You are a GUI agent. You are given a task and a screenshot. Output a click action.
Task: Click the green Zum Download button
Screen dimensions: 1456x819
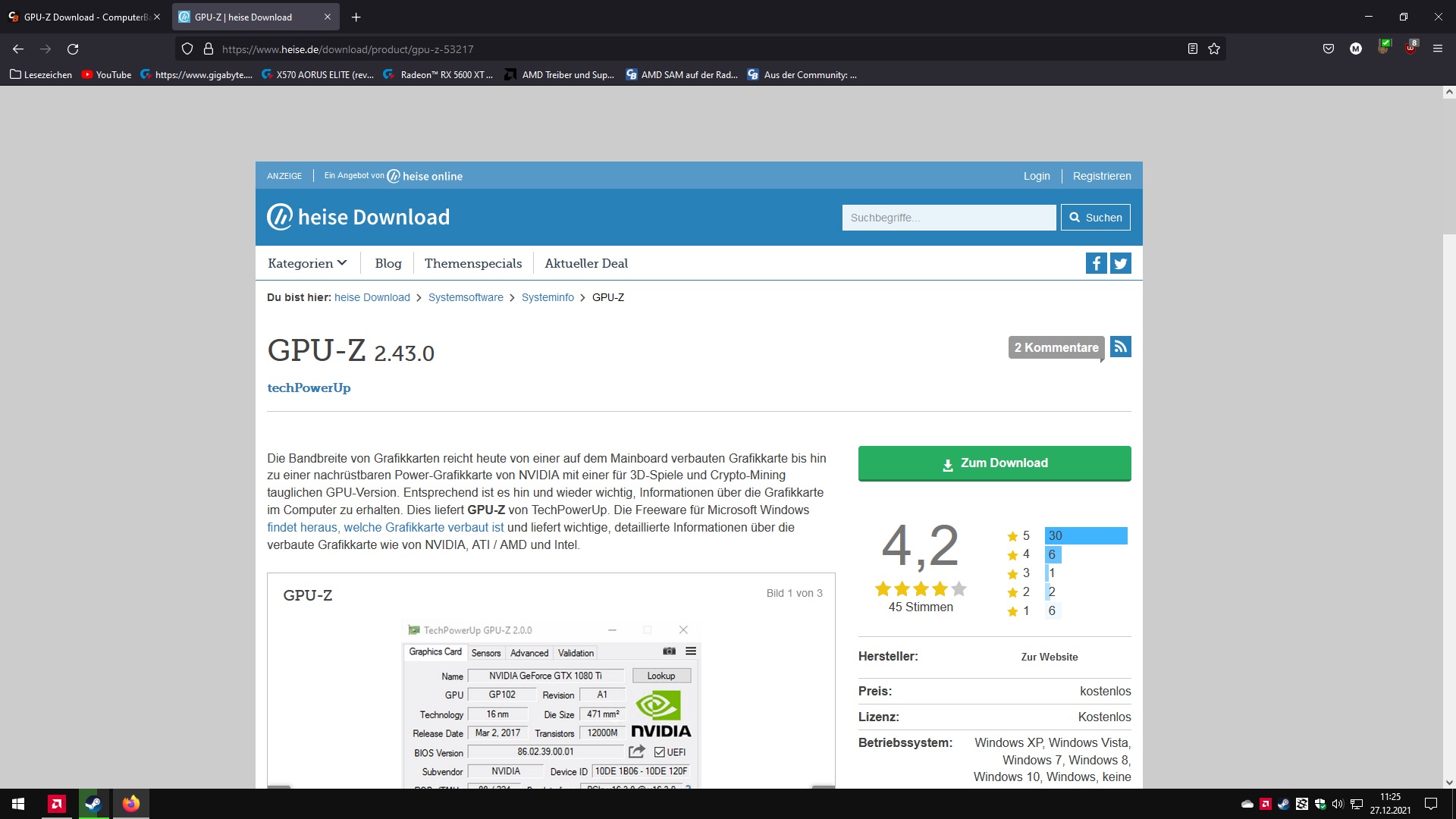click(x=994, y=463)
